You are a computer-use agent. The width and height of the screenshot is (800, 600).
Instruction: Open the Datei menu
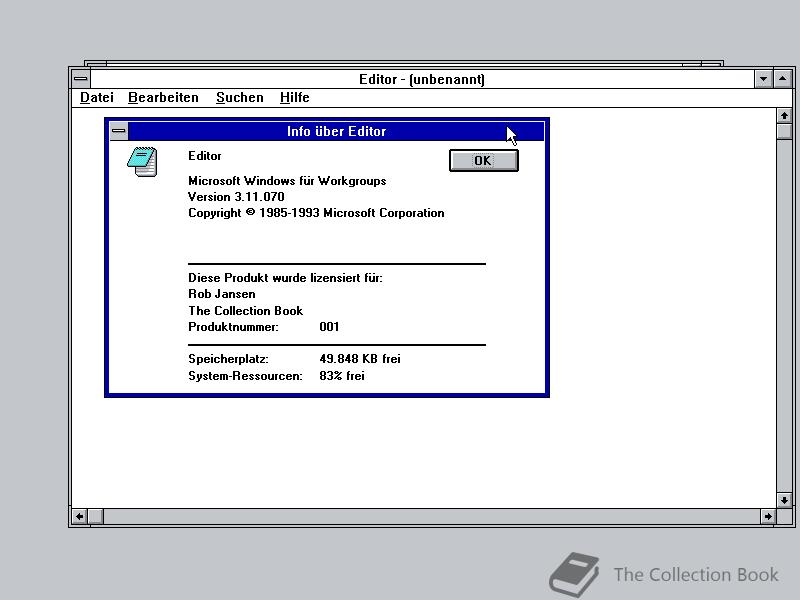coord(97,97)
